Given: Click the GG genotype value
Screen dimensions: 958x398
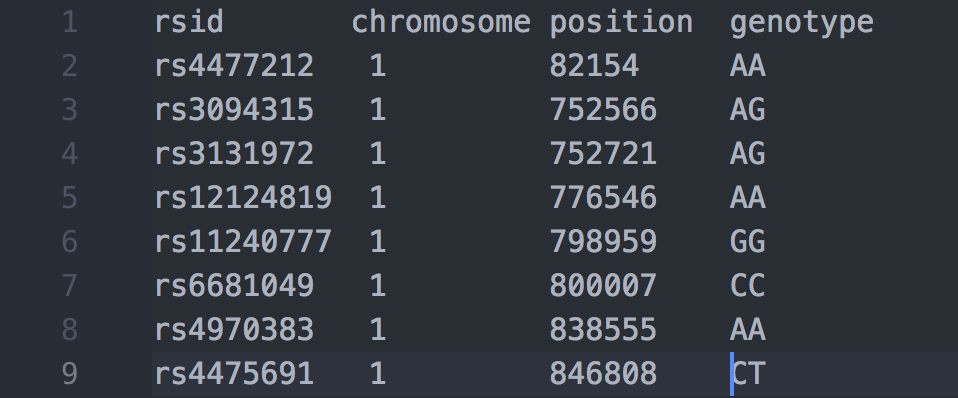Looking at the screenshot, I should [x=747, y=242].
